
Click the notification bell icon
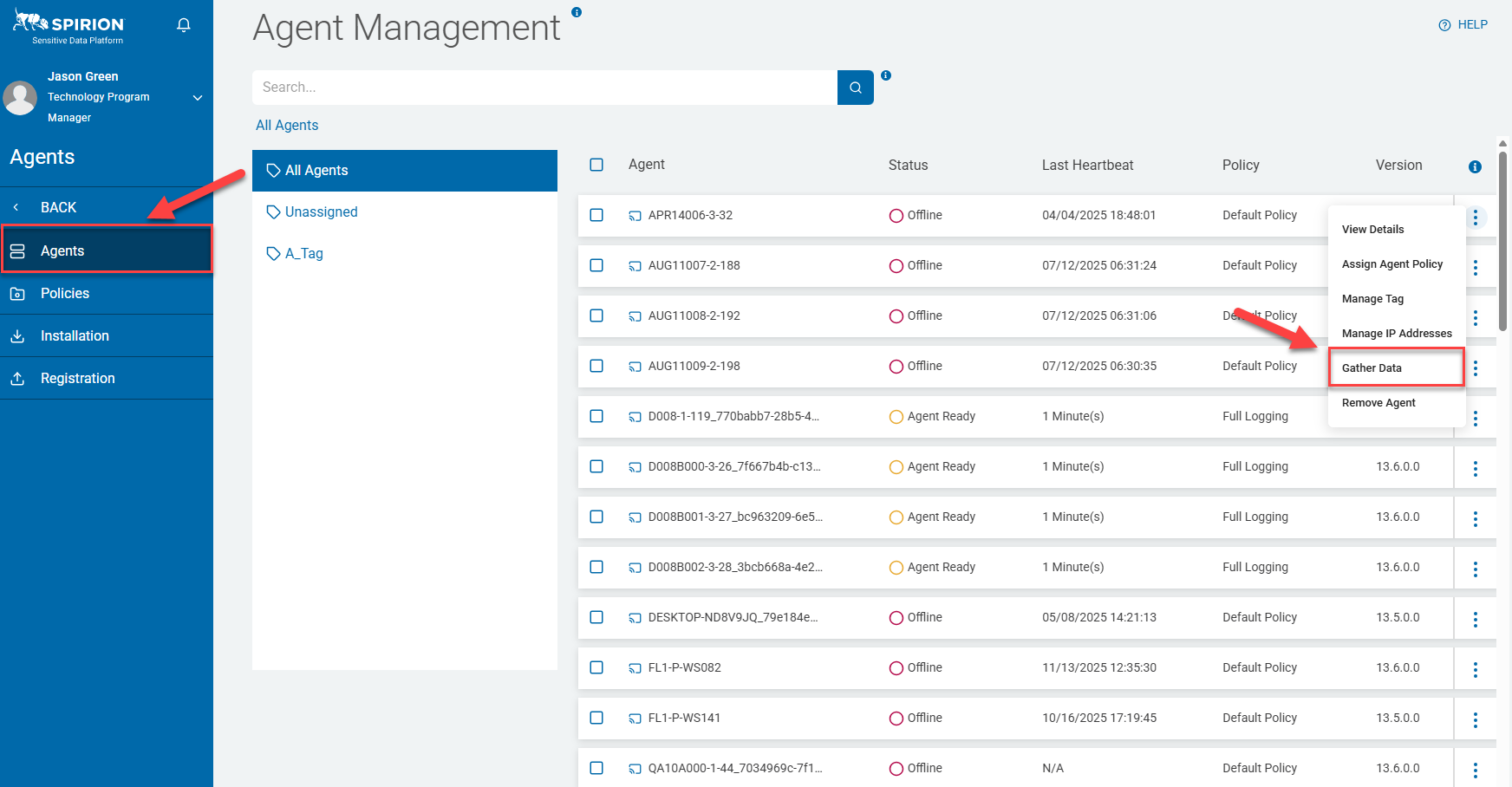tap(184, 25)
